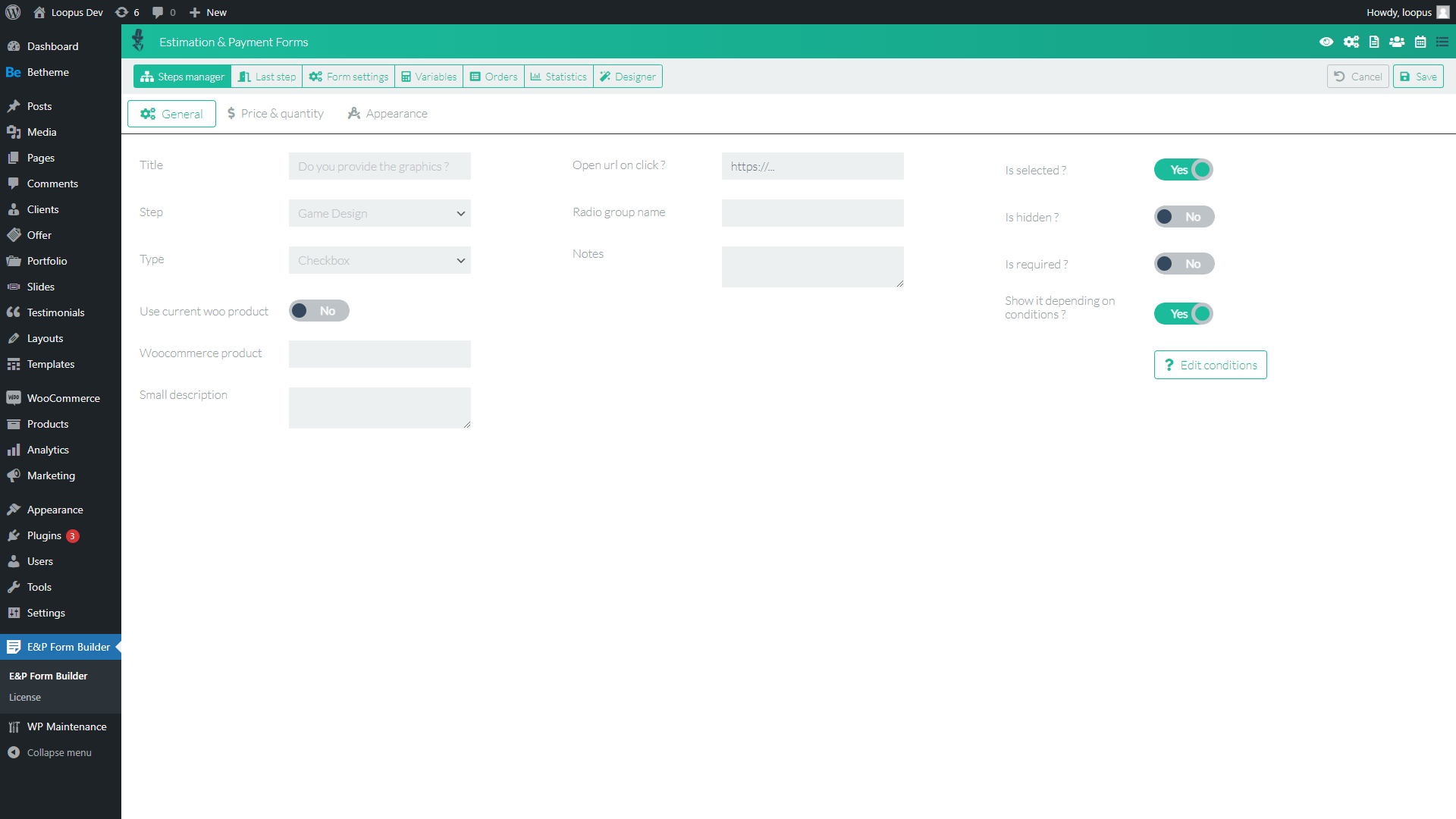Toggle Use current woo product switch
This screenshot has height=819, width=1456.
coord(318,311)
